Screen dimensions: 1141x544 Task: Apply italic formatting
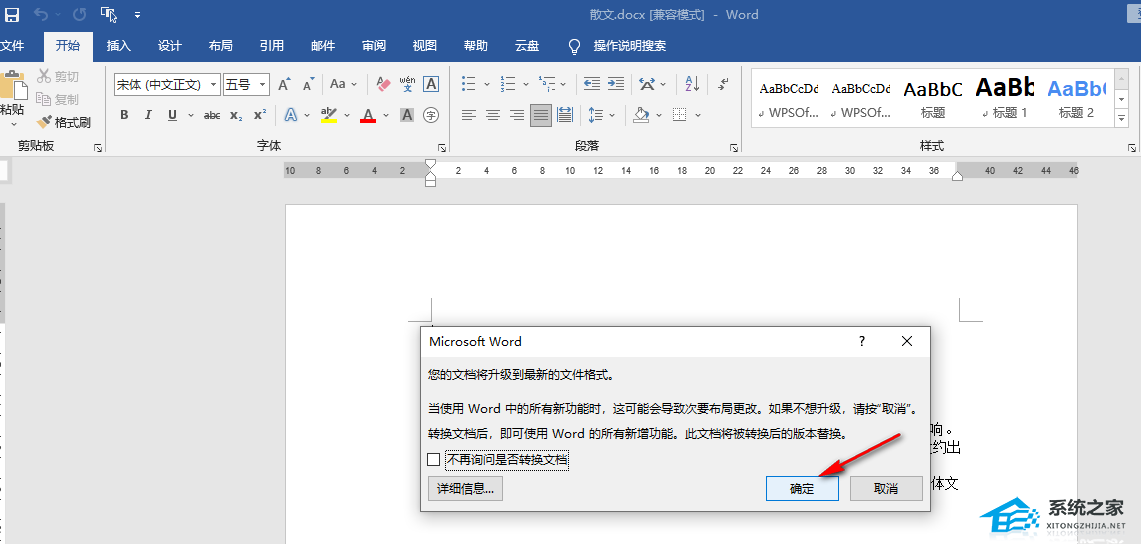tap(149, 116)
